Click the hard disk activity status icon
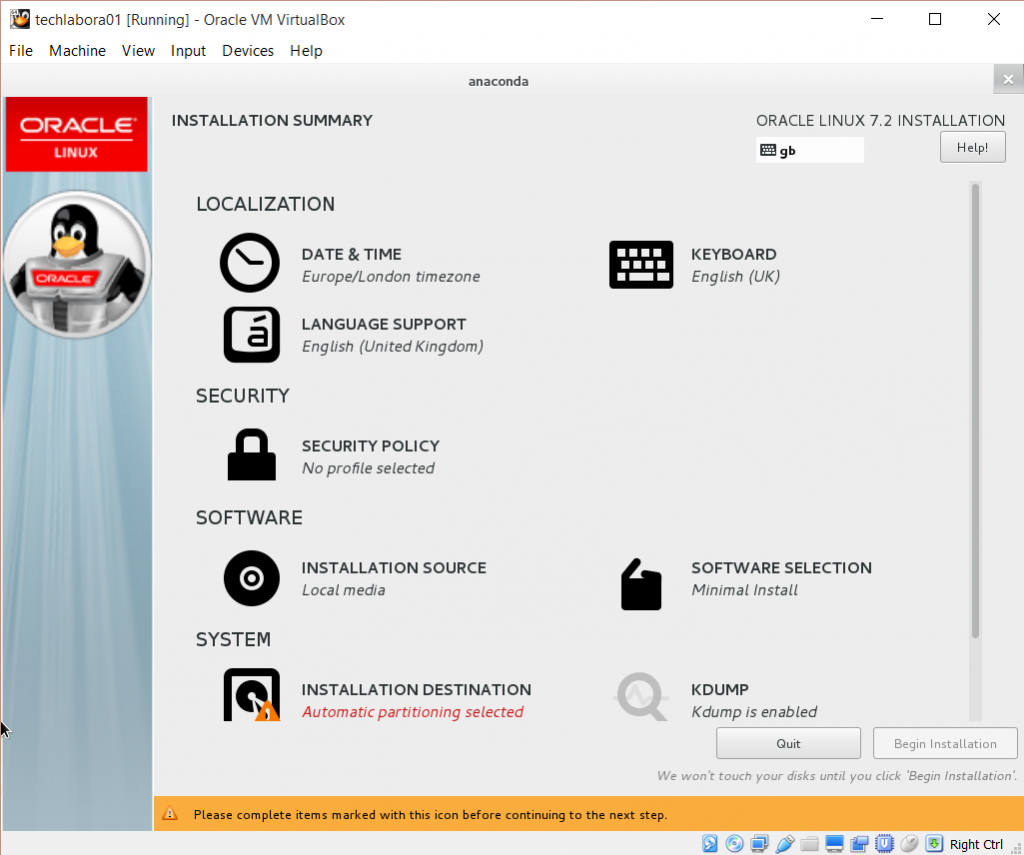 point(710,843)
